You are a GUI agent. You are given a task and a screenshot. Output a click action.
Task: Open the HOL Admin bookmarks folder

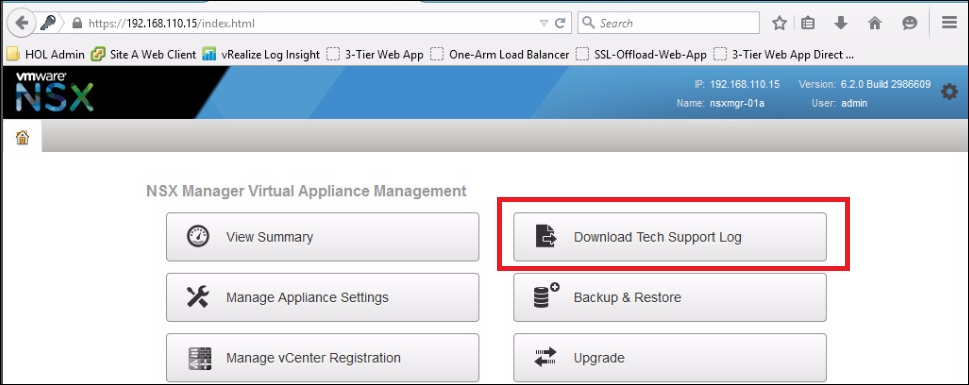(x=46, y=54)
